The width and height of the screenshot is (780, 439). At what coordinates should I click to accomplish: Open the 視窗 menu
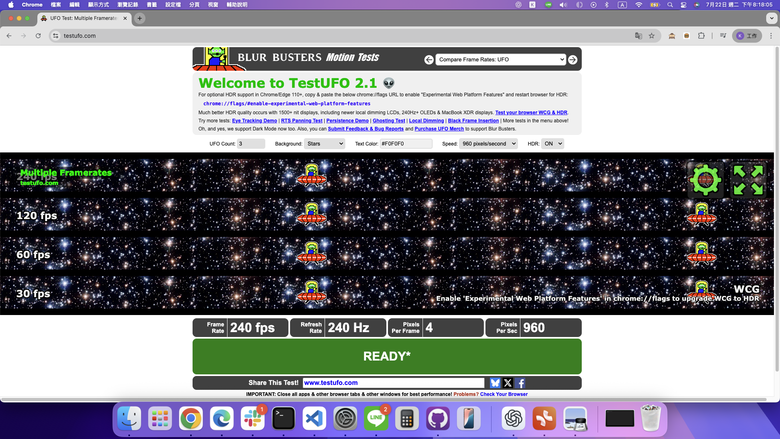pos(213,4)
